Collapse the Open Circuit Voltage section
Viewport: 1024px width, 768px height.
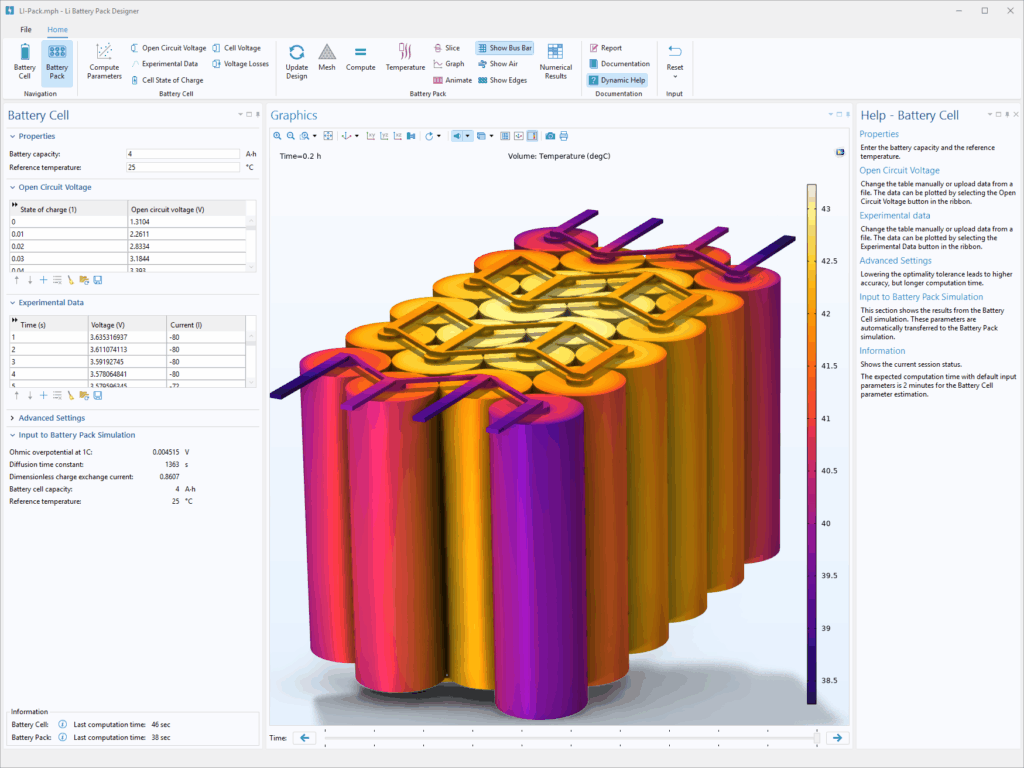tap(55, 187)
